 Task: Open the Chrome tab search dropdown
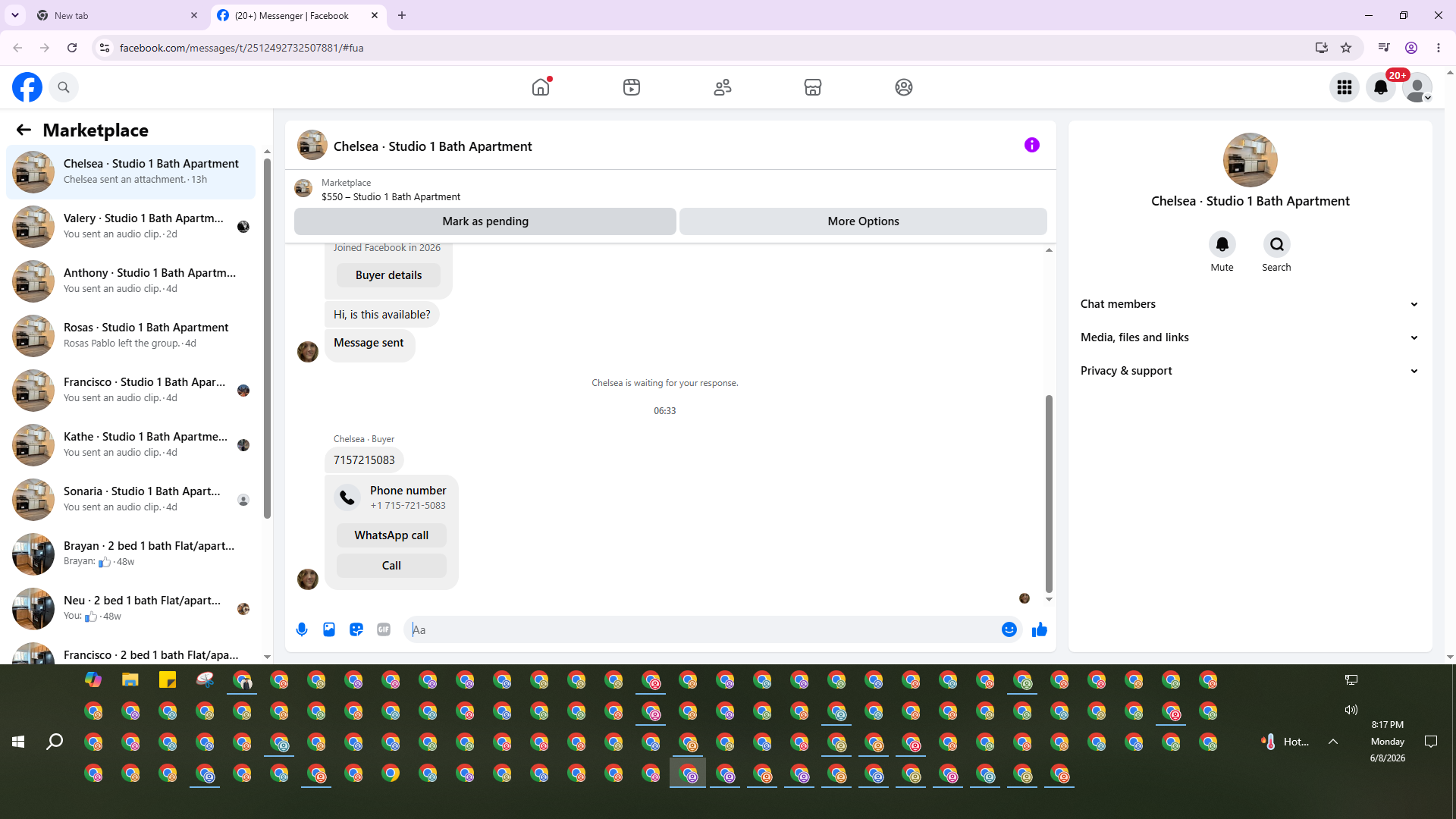click(x=15, y=15)
